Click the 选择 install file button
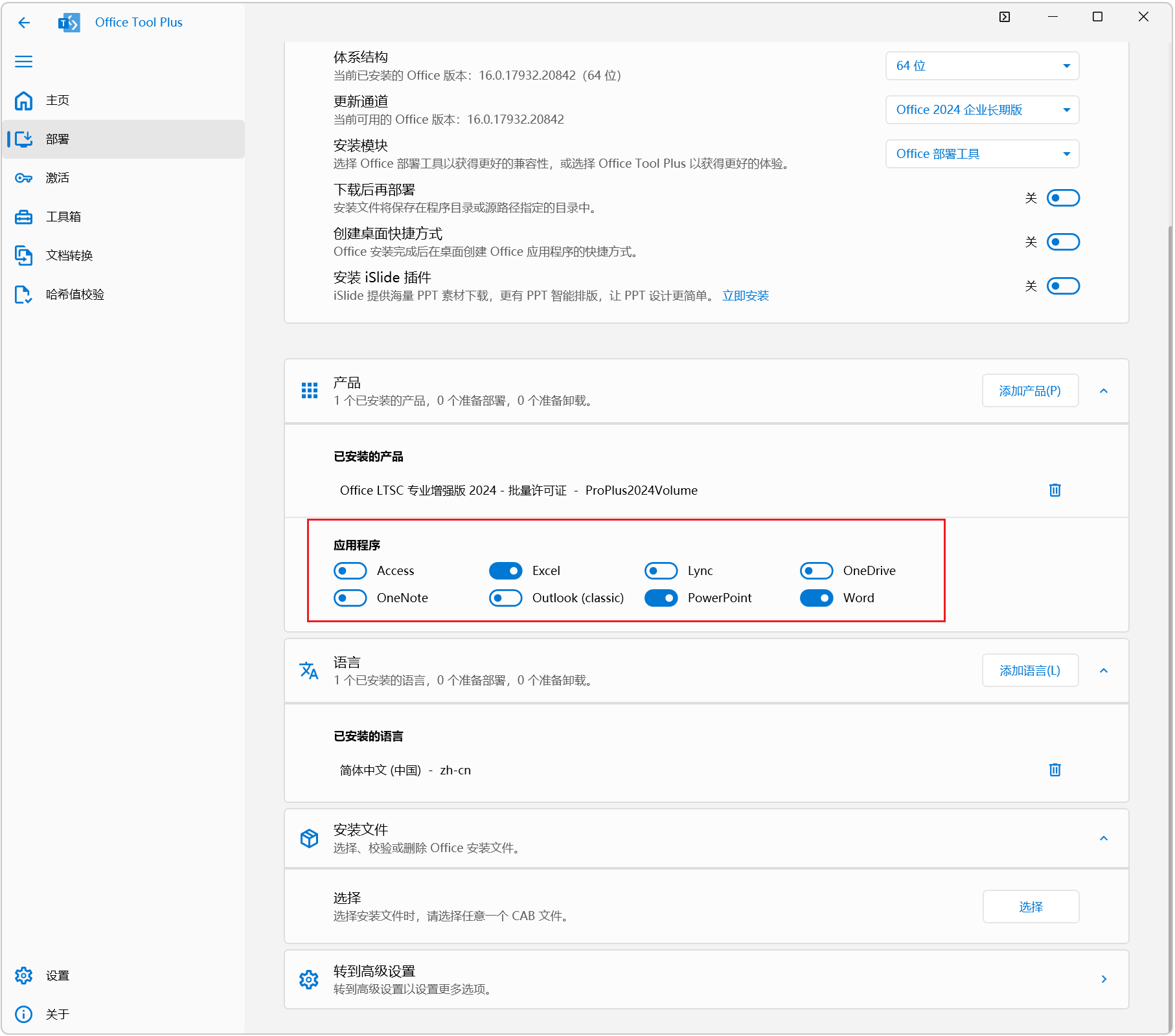The height and width of the screenshot is (1036, 1175). coord(1031,907)
